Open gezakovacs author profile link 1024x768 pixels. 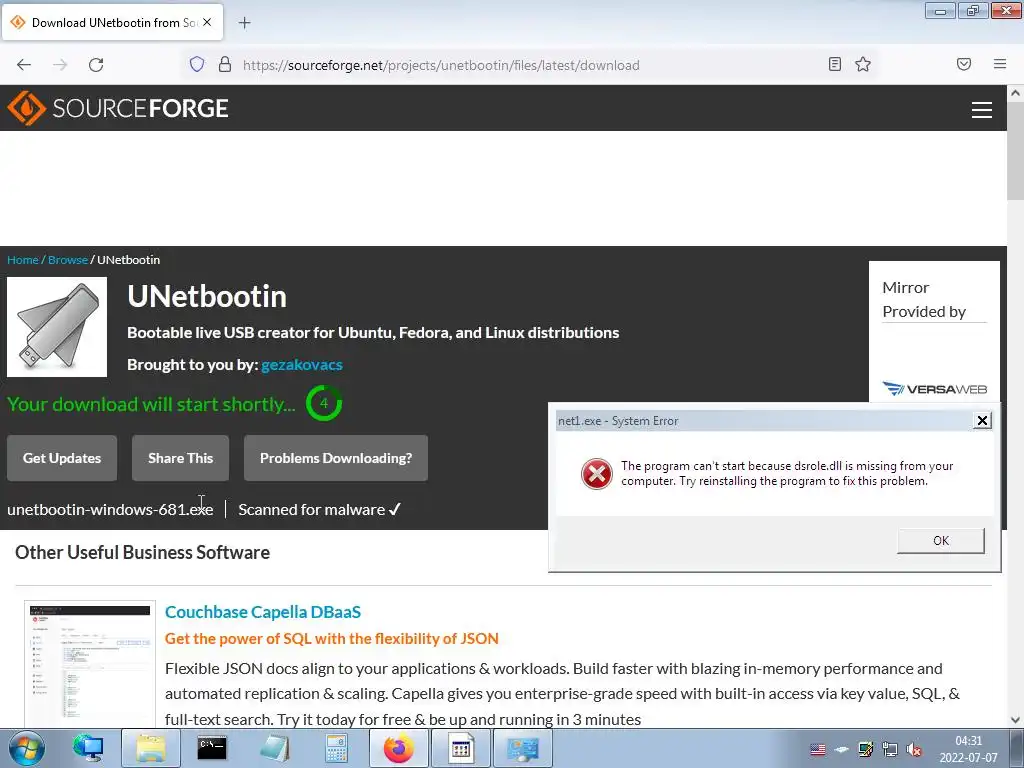click(302, 364)
